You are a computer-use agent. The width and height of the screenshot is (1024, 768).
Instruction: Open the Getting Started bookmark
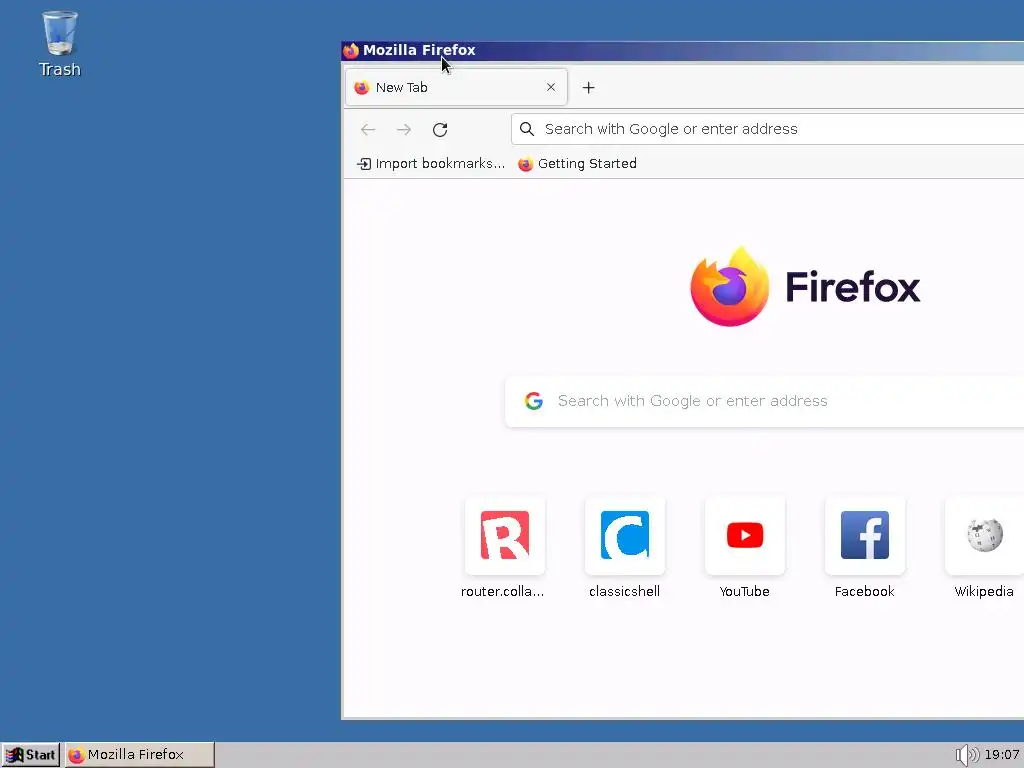coord(577,163)
